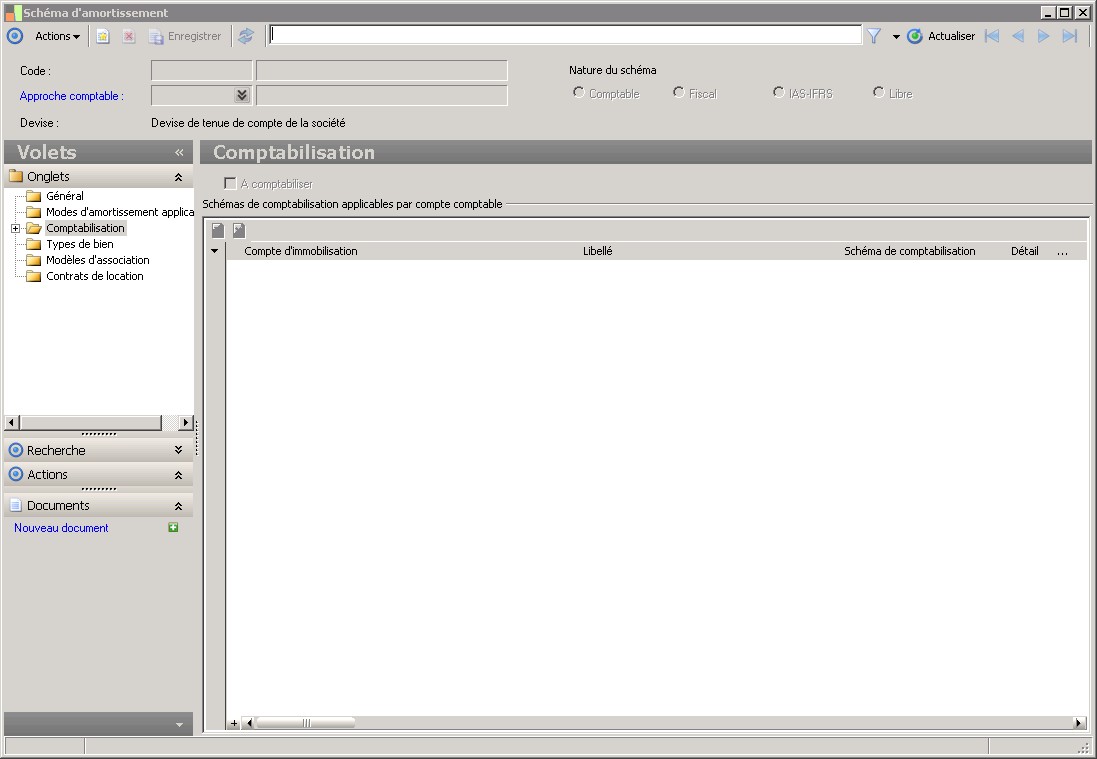Collapse the Onglets section
Image resolution: width=1097 pixels, height=759 pixels.
click(x=178, y=177)
